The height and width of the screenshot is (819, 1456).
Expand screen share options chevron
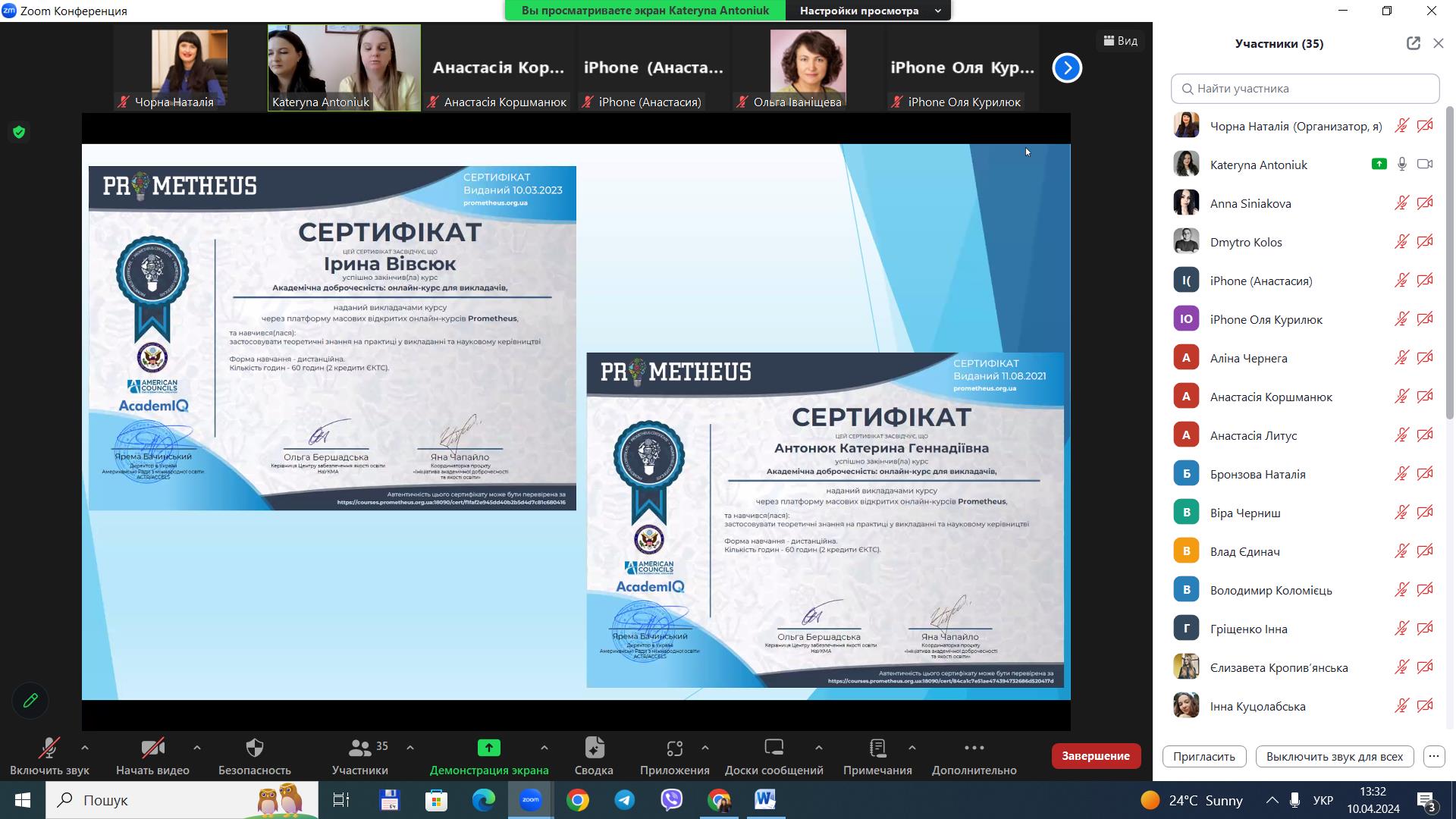coord(544,748)
